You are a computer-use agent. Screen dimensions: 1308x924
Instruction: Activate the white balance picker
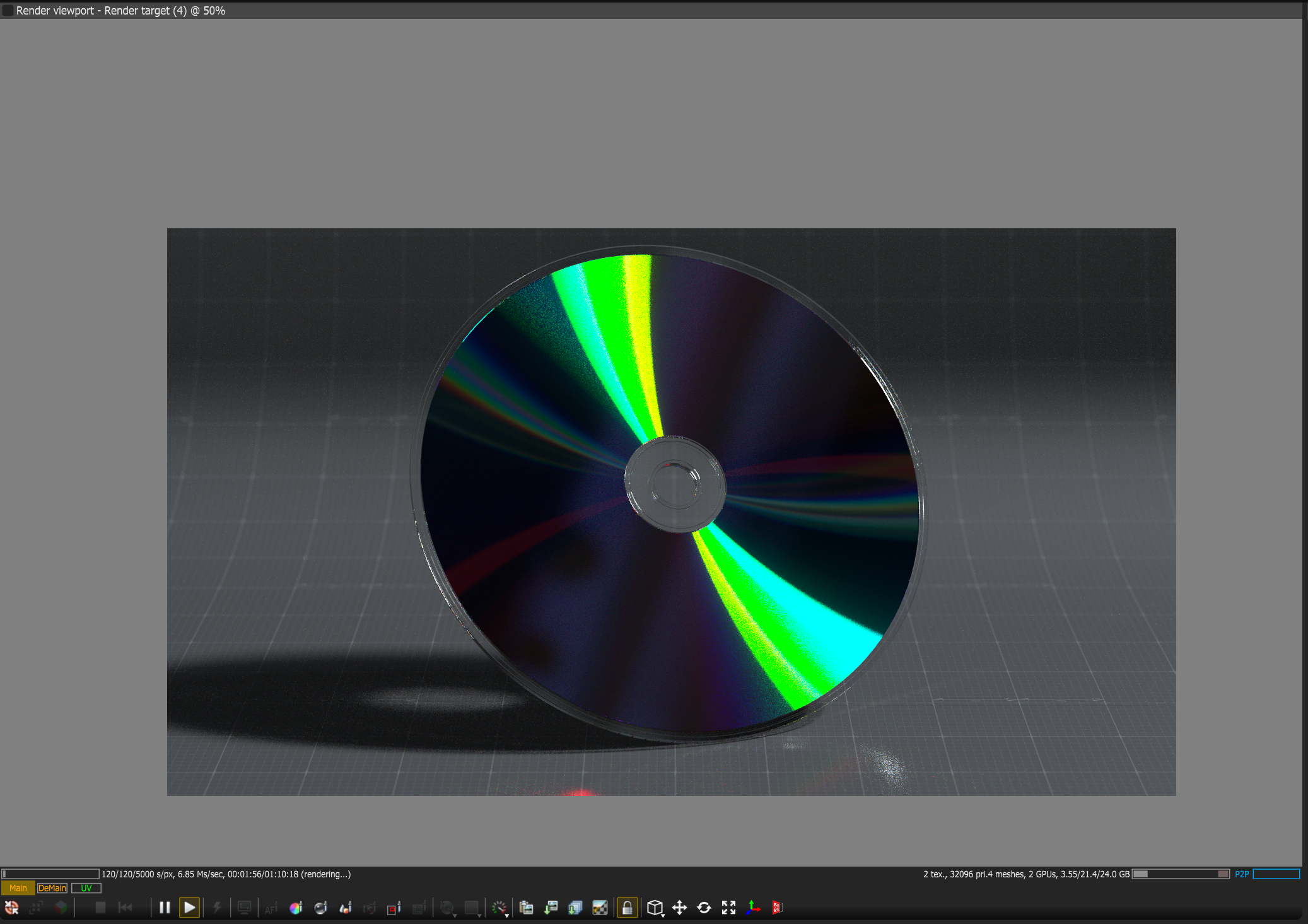coord(296,908)
